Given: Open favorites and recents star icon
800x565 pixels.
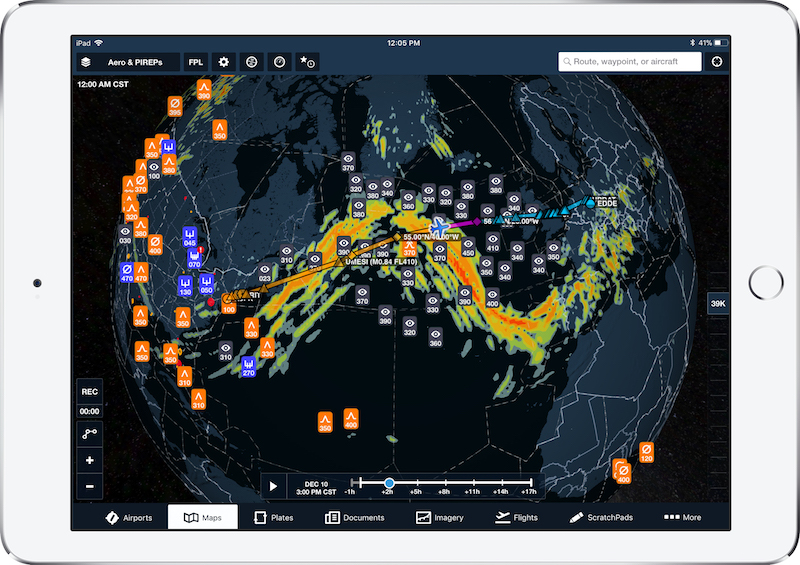Looking at the screenshot, I should click(x=308, y=62).
